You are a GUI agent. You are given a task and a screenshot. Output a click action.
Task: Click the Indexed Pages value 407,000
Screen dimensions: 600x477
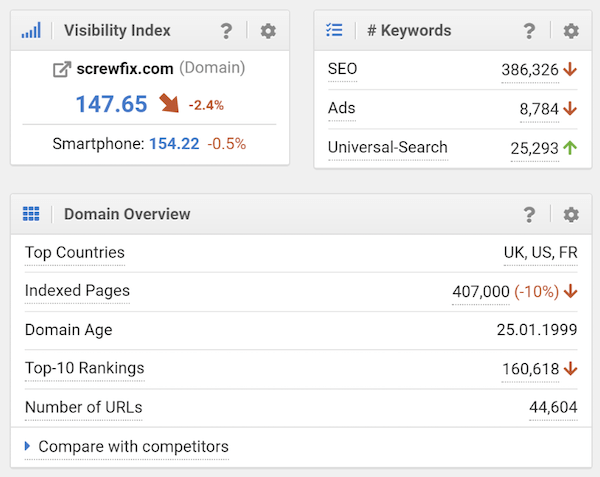tap(481, 292)
